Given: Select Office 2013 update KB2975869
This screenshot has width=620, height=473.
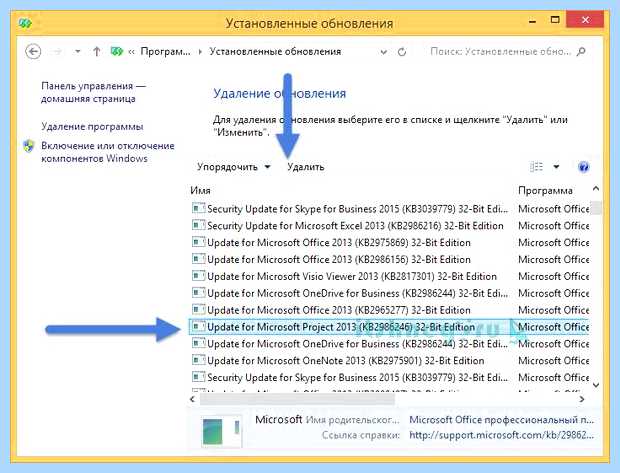Looking at the screenshot, I should [x=338, y=242].
